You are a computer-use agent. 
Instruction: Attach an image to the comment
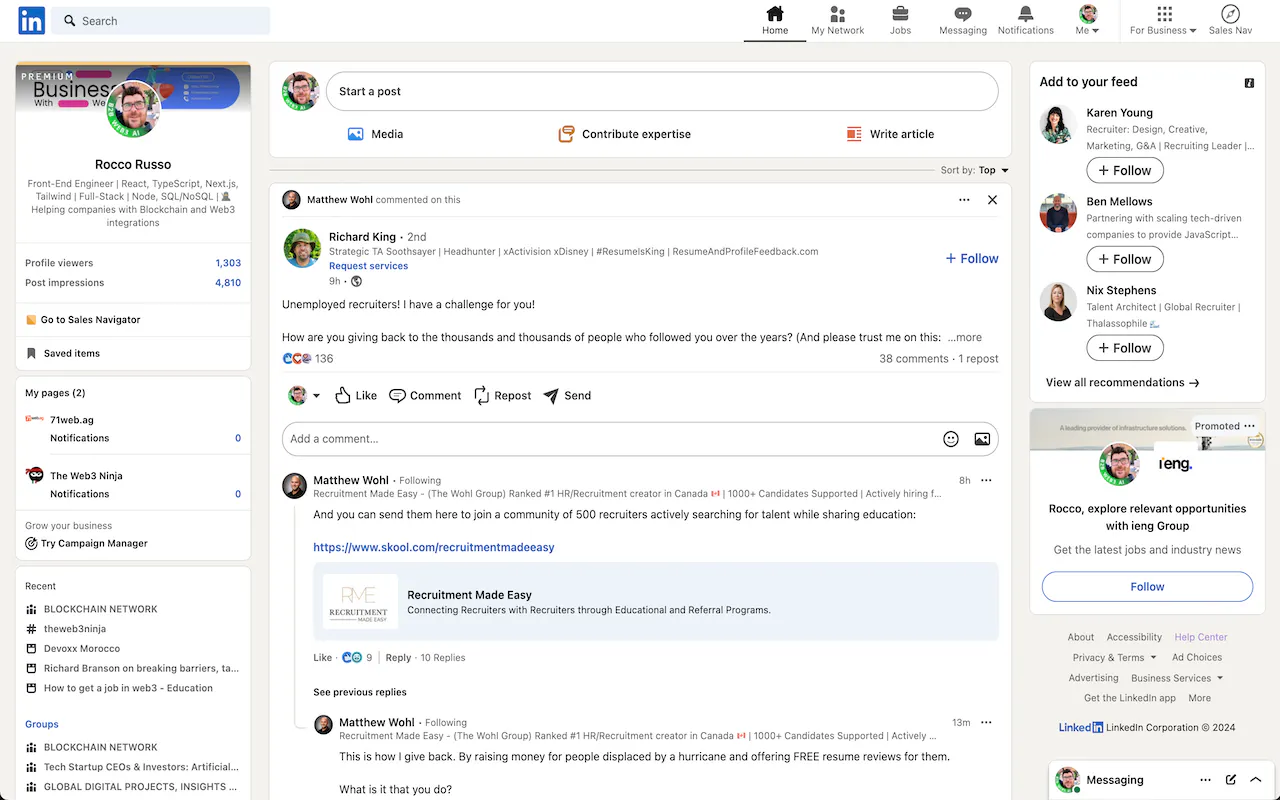coord(982,439)
